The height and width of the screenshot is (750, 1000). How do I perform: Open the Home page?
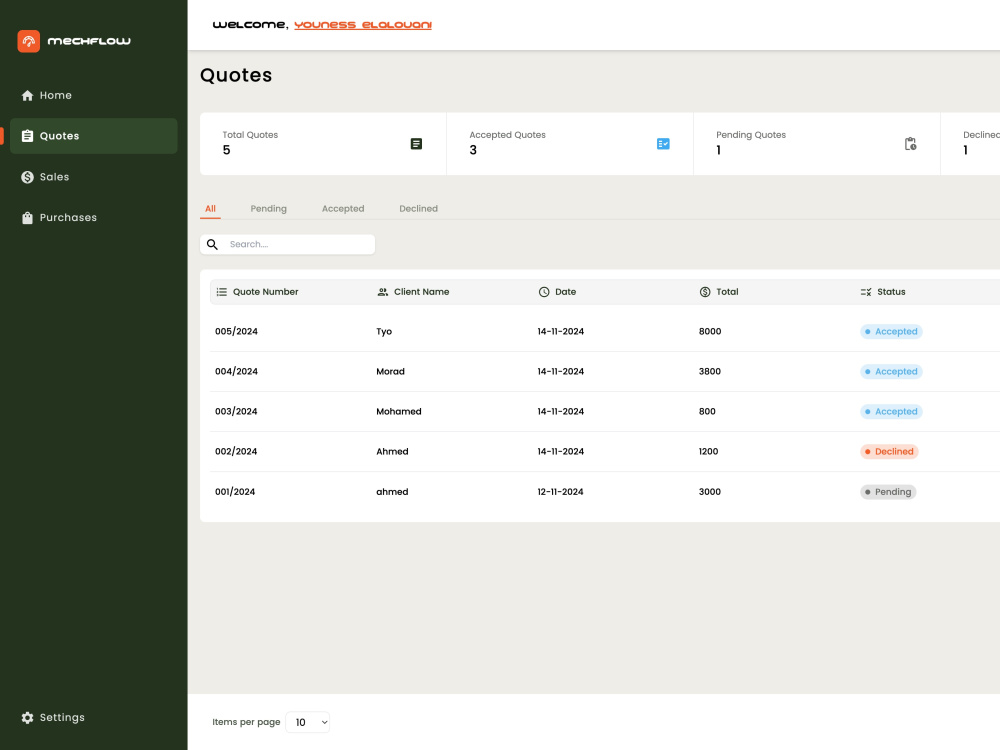pos(94,96)
